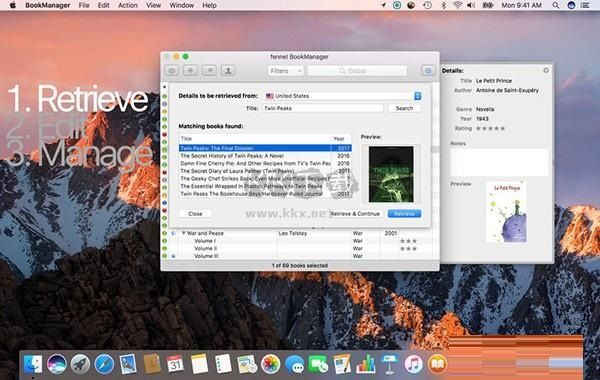Click the blue Retrieve button
Viewport: 600px width, 380px height.
coord(404,214)
